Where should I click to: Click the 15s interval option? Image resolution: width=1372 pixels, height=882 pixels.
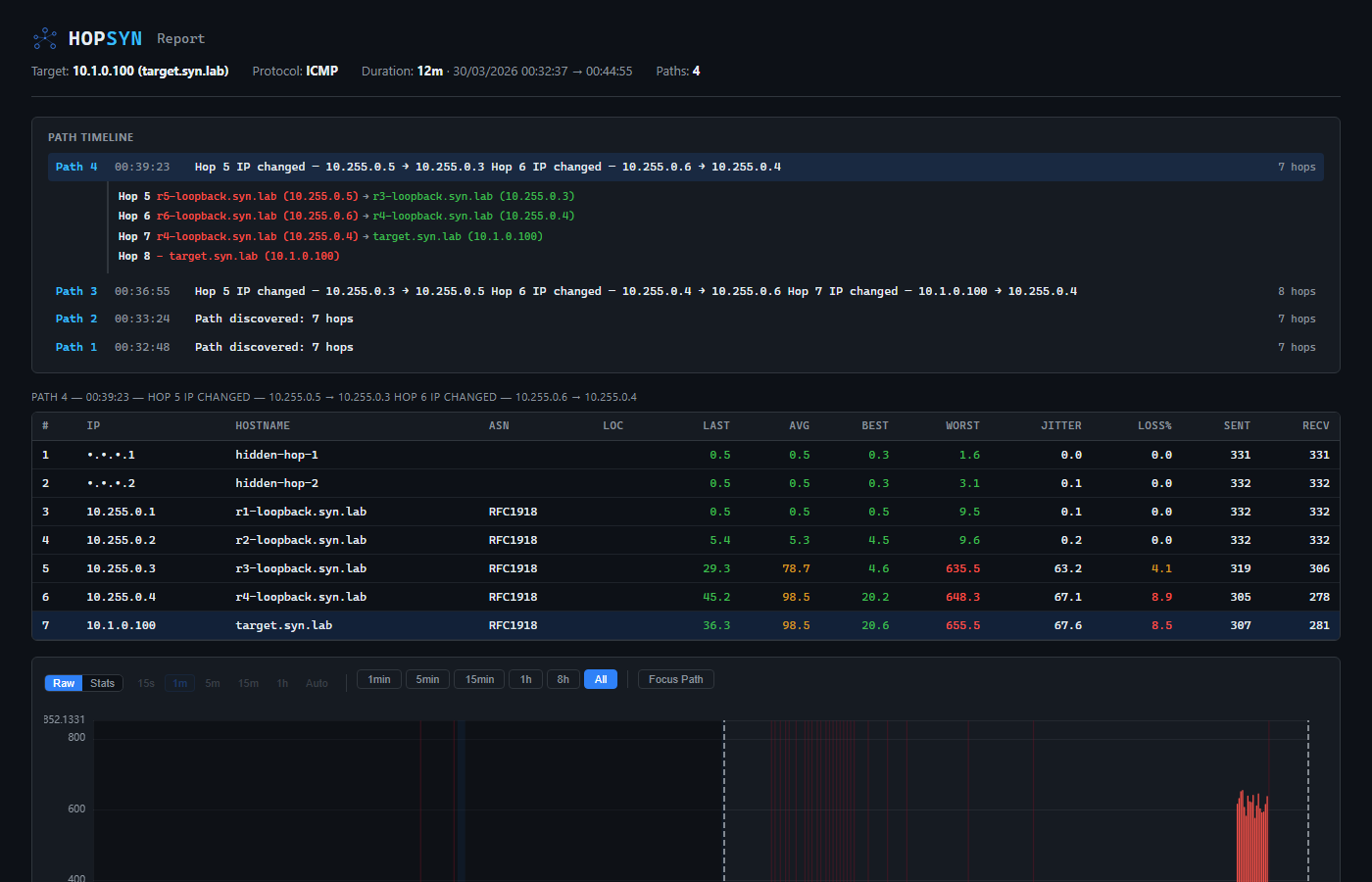coord(146,683)
